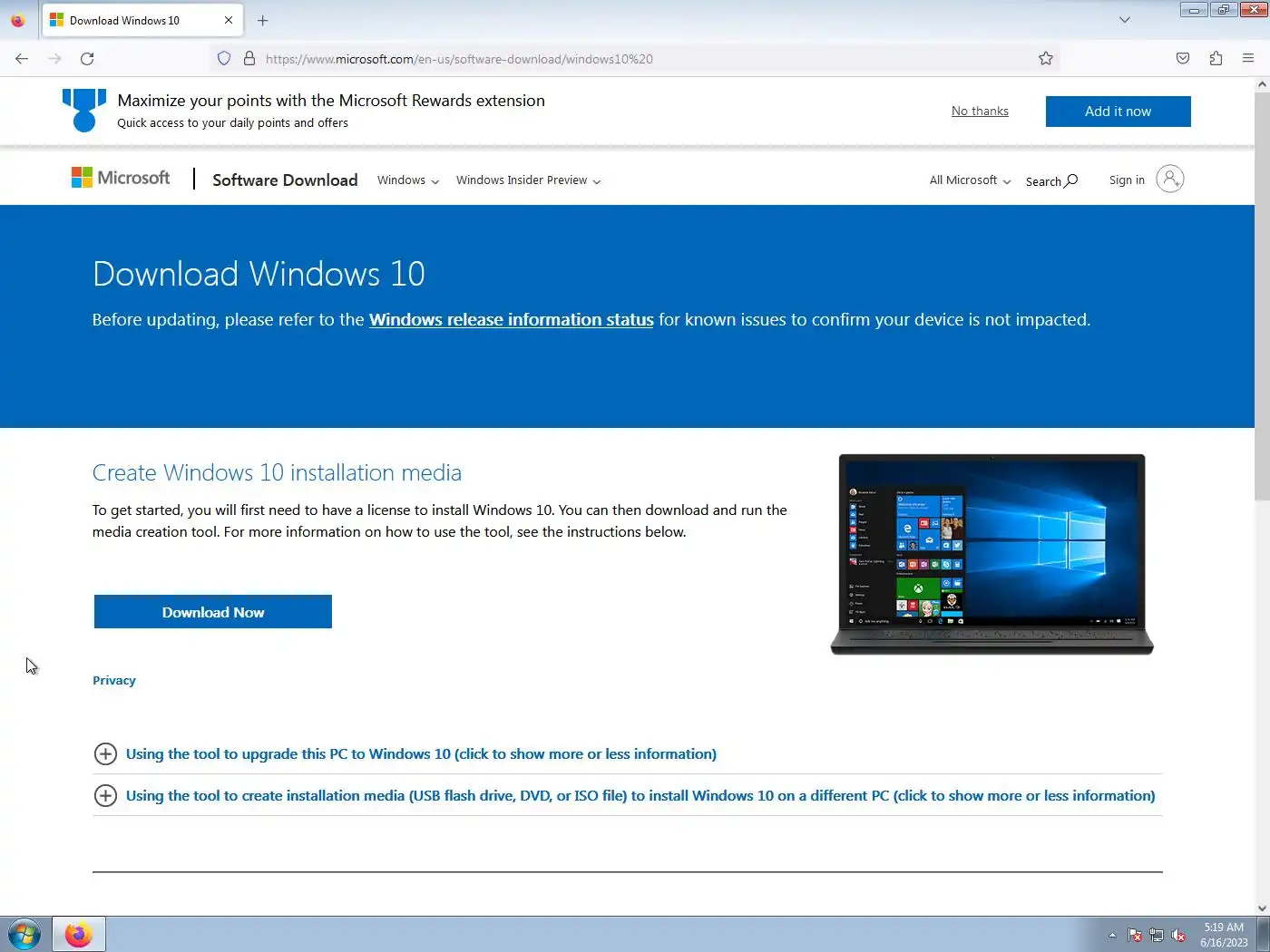Viewport: 1270px width, 952px height.
Task: Open the Save to Pocket icon
Action: [1183, 58]
